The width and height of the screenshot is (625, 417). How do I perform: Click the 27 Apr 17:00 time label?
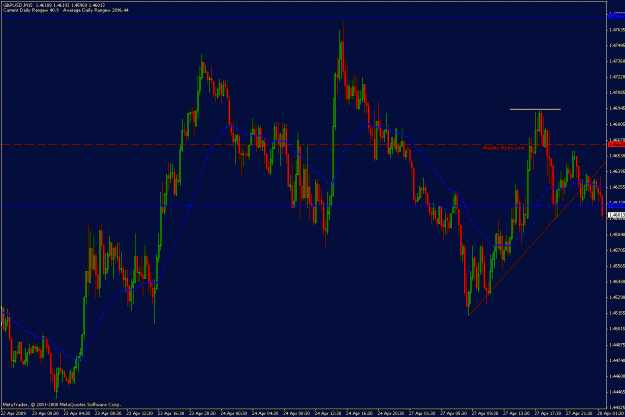click(548, 413)
